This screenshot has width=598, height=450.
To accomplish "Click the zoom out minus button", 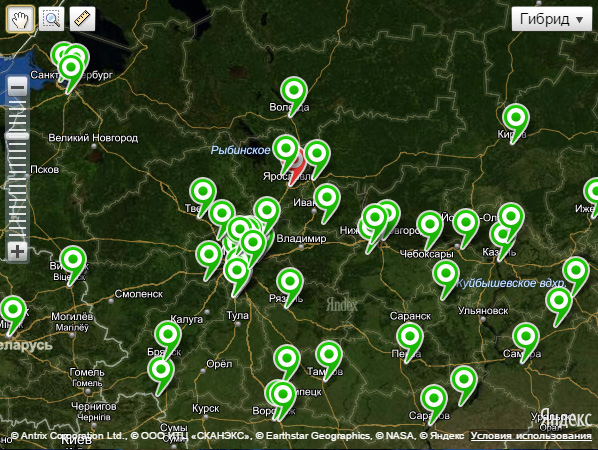I will click(18, 88).
